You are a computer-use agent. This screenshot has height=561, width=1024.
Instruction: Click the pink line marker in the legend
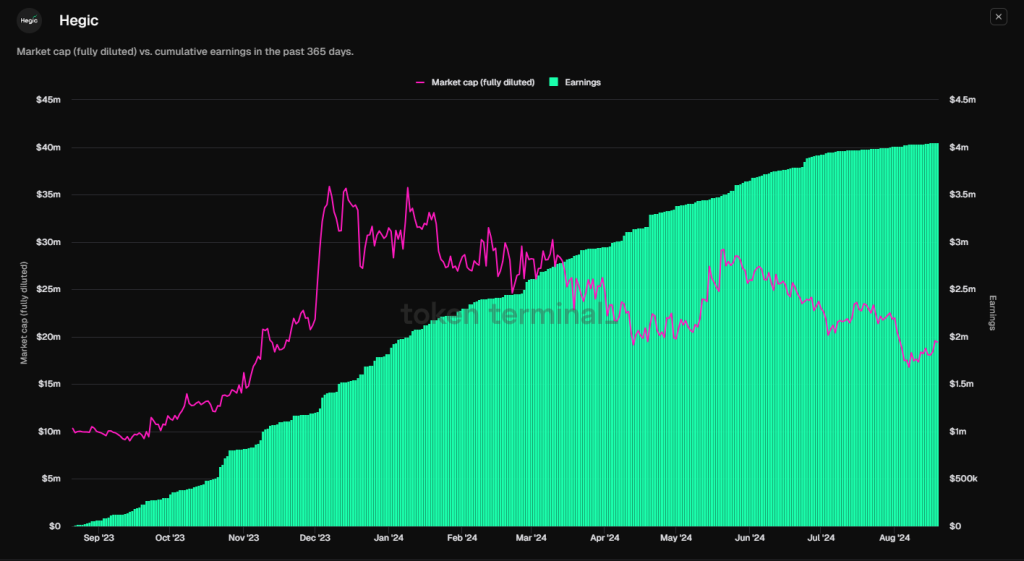421,82
